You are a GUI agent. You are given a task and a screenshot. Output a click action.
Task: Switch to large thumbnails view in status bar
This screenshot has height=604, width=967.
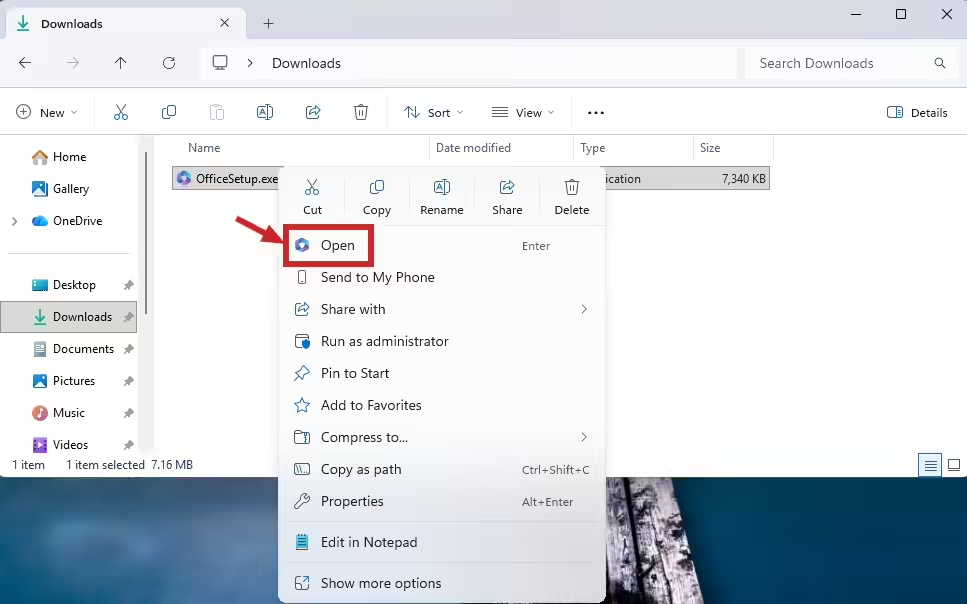pos(954,465)
